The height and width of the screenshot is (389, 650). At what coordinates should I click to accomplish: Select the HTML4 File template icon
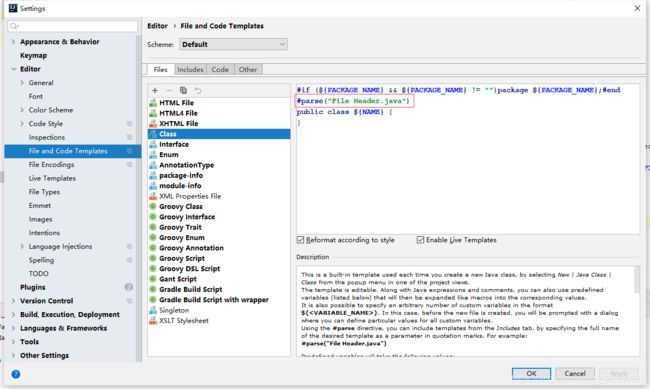pyautogui.click(x=153, y=113)
